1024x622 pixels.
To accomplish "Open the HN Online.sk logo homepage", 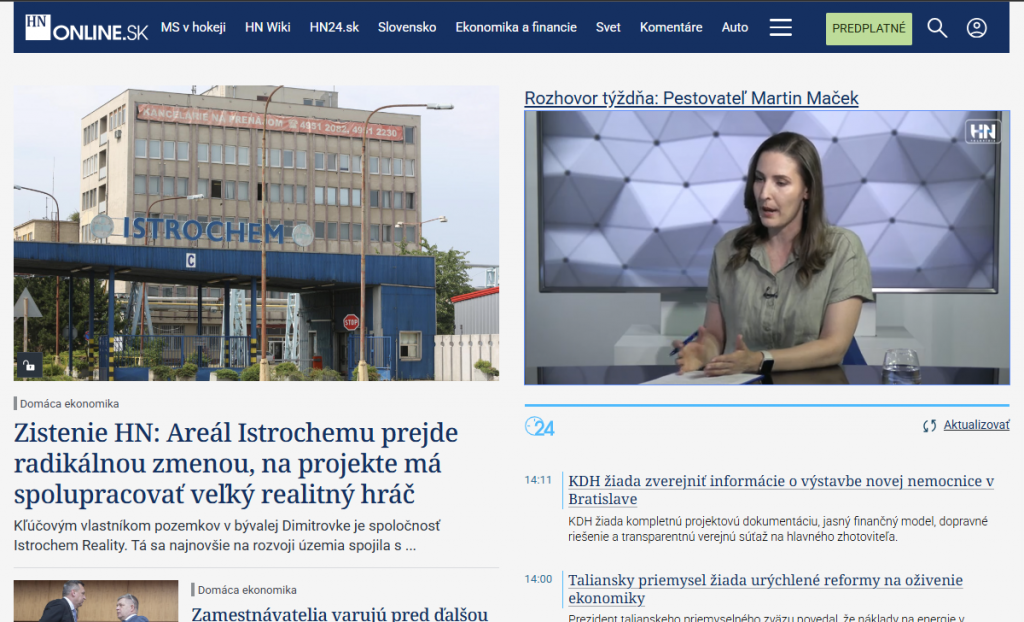I will point(87,27).
